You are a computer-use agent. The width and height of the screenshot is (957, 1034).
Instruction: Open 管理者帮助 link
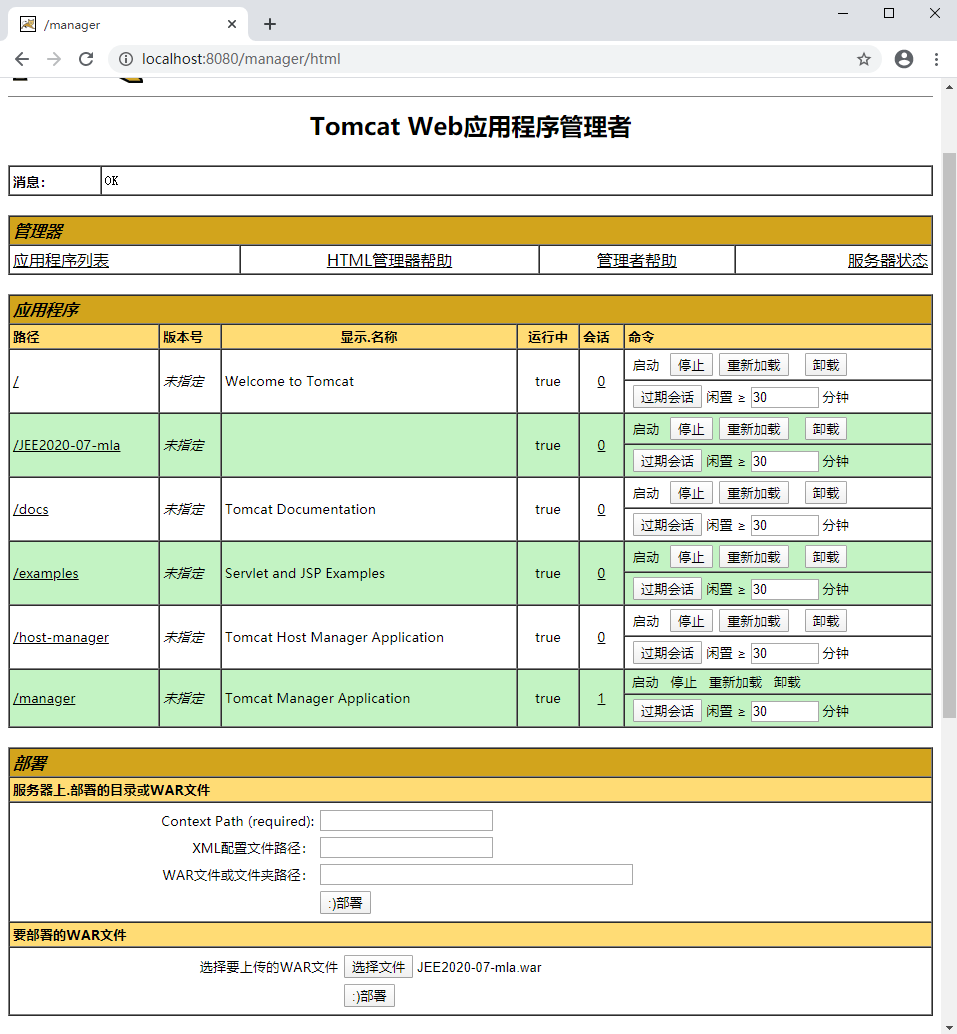(636, 260)
